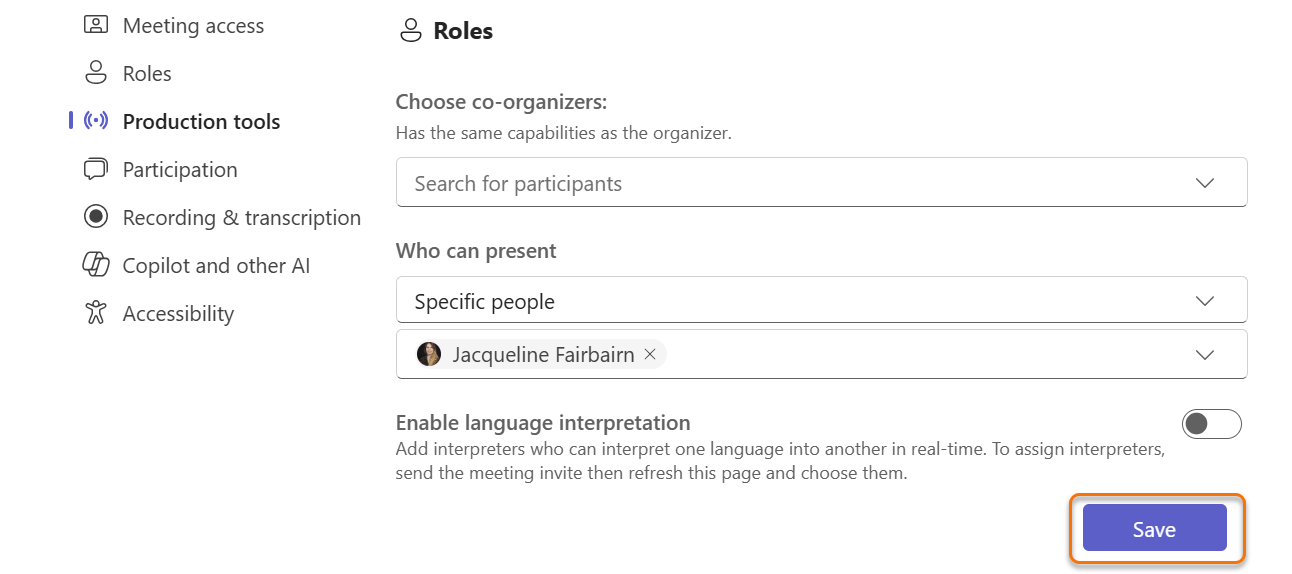Screen dimensions: 1292x574
Task: Open the Specific people dropdown
Action: [x=821, y=301]
